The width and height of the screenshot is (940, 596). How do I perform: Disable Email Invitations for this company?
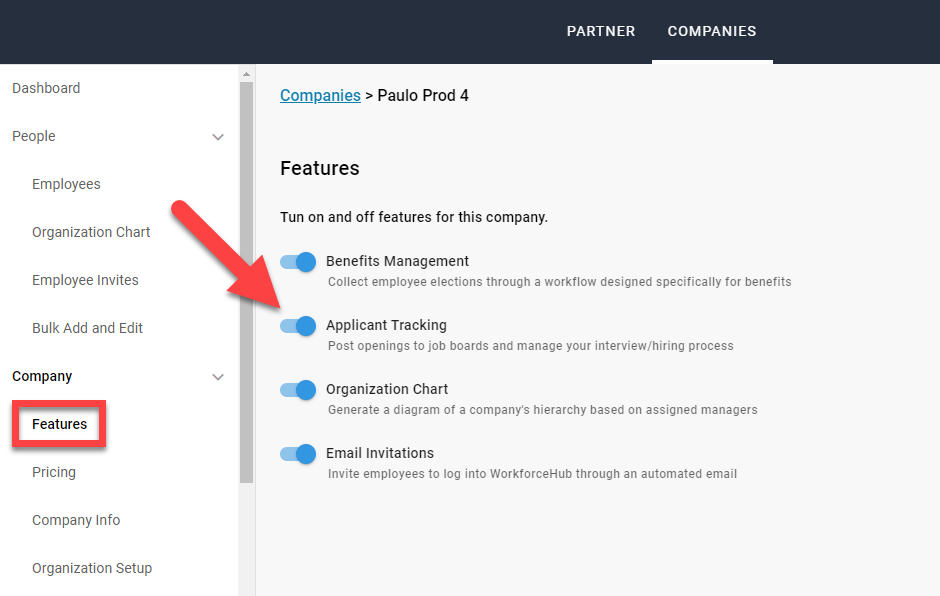pyautogui.click(x=297, y=454)
